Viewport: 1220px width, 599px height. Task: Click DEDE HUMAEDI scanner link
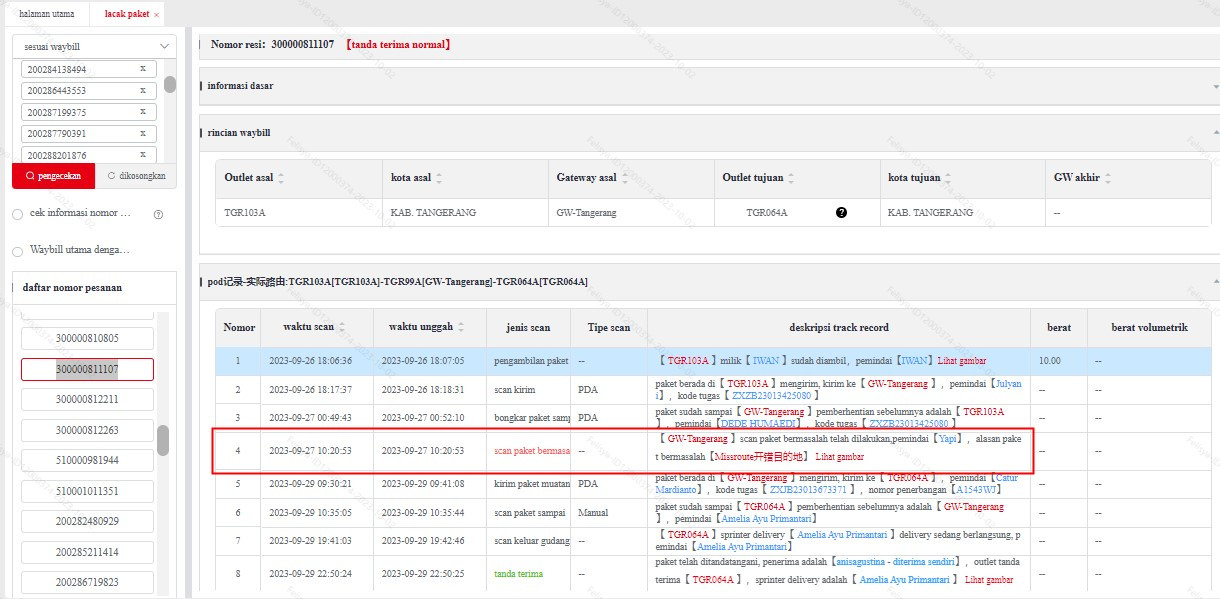(761, 424)
